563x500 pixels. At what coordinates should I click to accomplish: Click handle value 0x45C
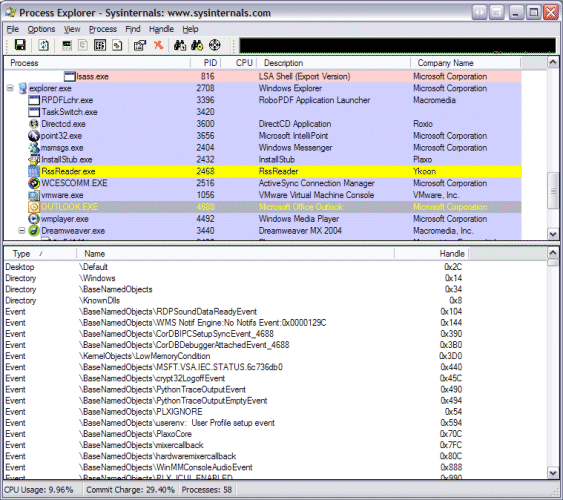pos(451,378)
